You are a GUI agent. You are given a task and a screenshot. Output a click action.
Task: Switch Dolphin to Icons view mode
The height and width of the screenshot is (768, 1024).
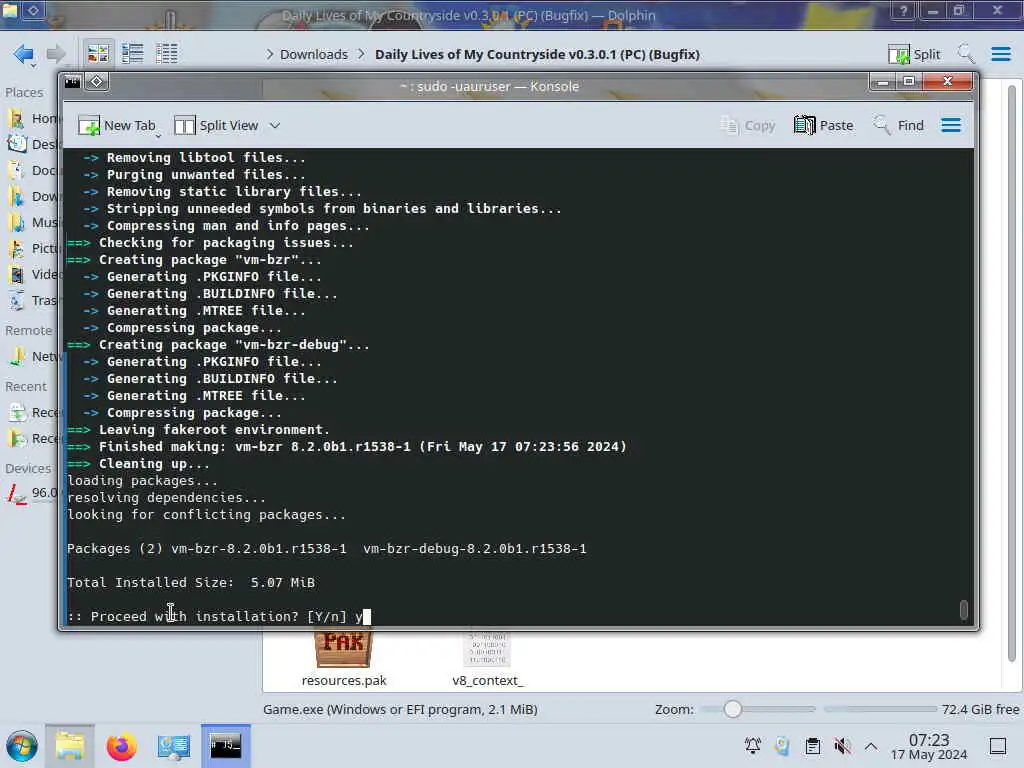(98, 54)
